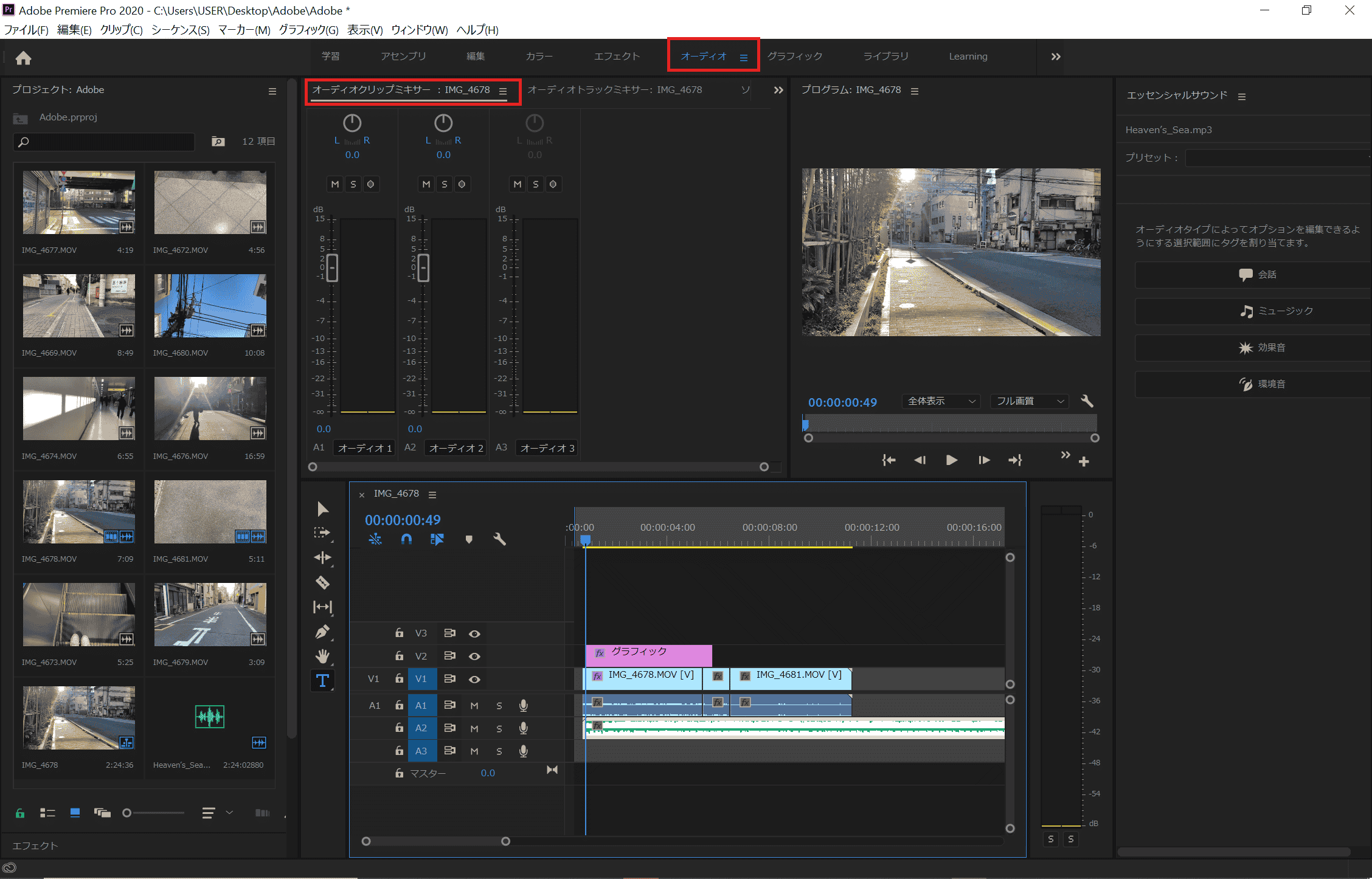Add a marker in the timeline
Image resolution: width=1372 pixels, height=879 pixels.
point(469,539)
